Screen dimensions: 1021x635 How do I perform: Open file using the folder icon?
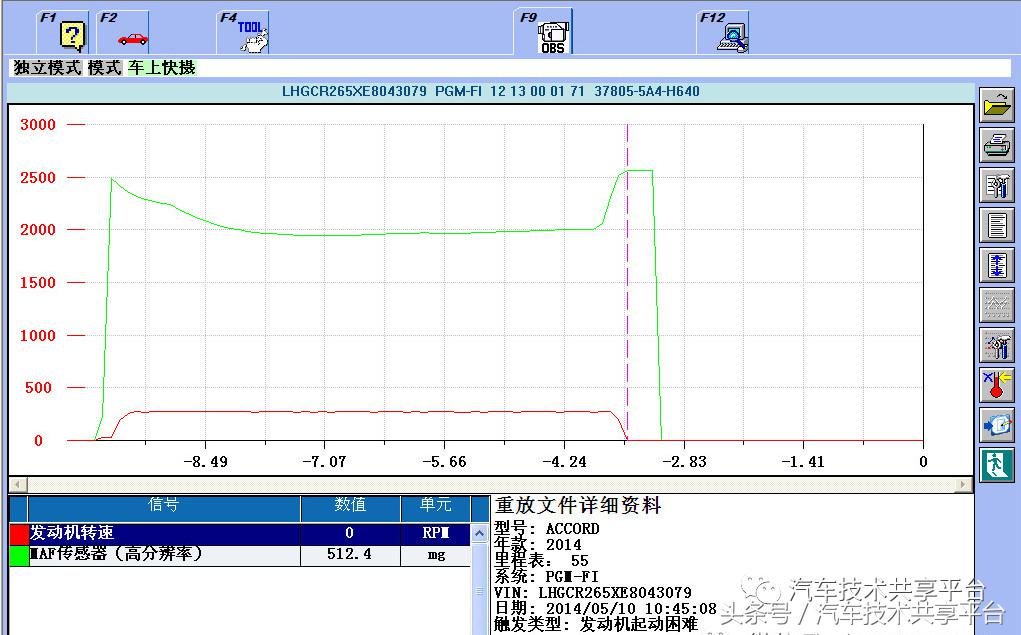[997, 105]
